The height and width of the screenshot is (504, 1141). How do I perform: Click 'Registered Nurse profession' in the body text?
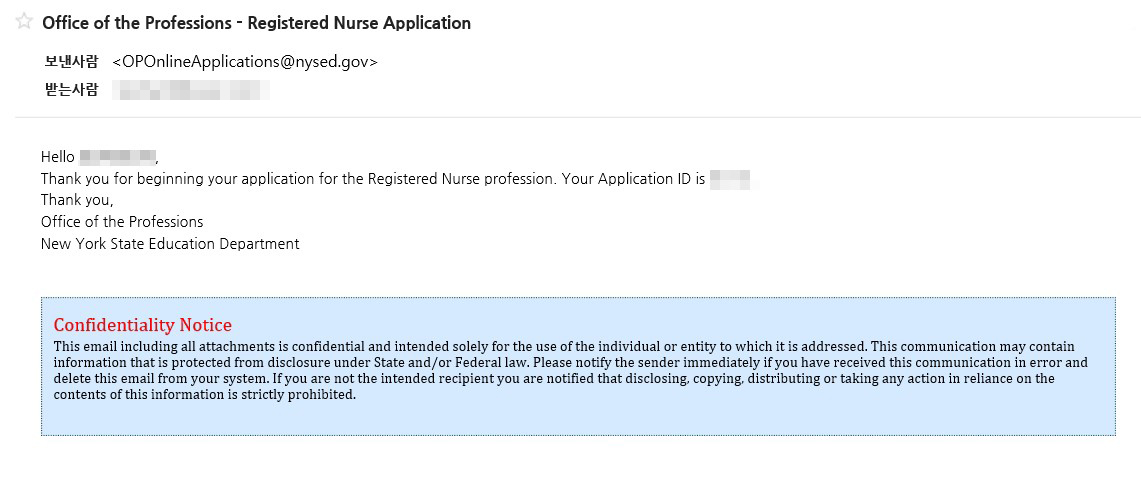pyautogui.click(x=461, y=179)
